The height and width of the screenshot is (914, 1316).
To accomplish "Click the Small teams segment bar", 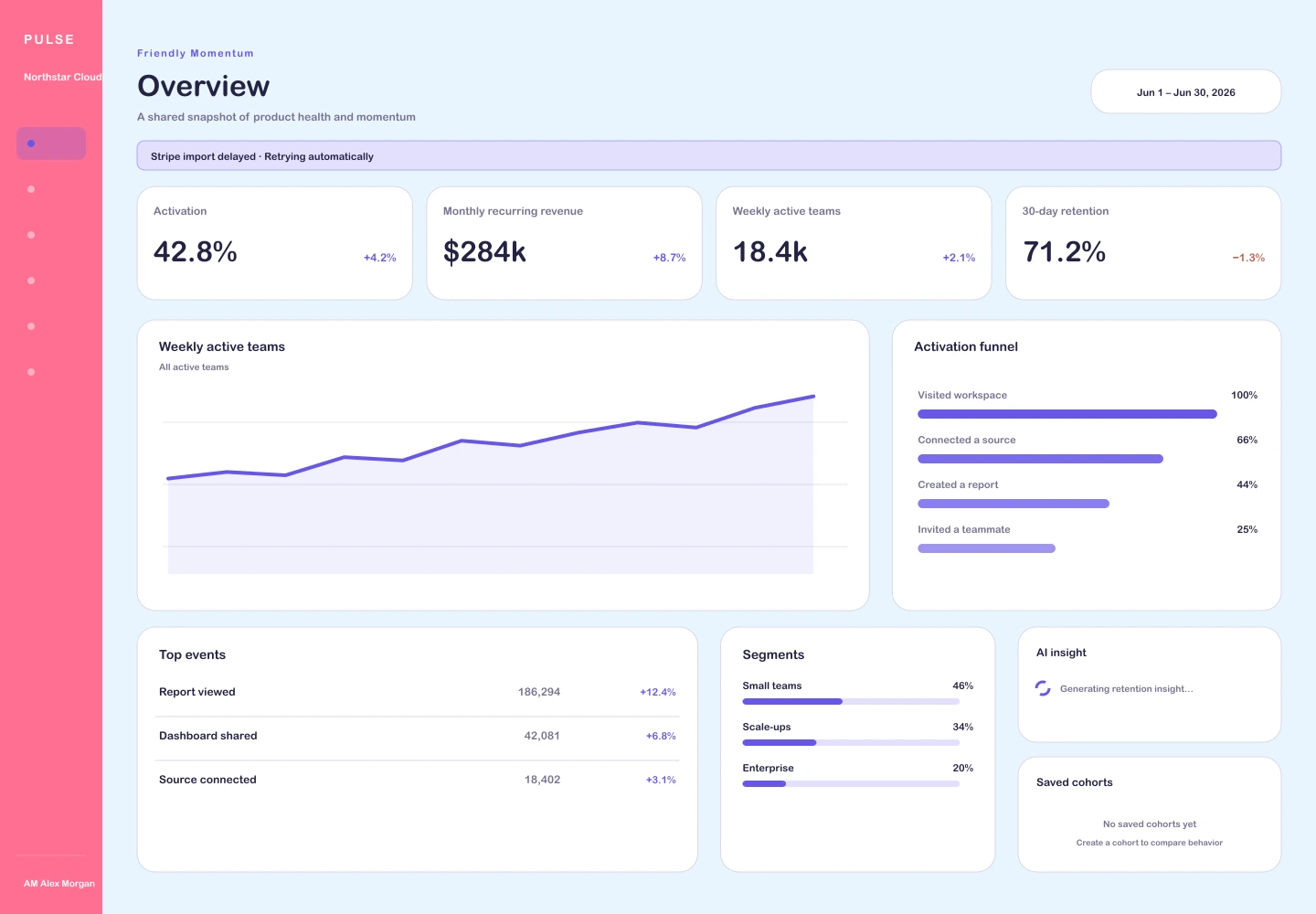I will 851,701.
